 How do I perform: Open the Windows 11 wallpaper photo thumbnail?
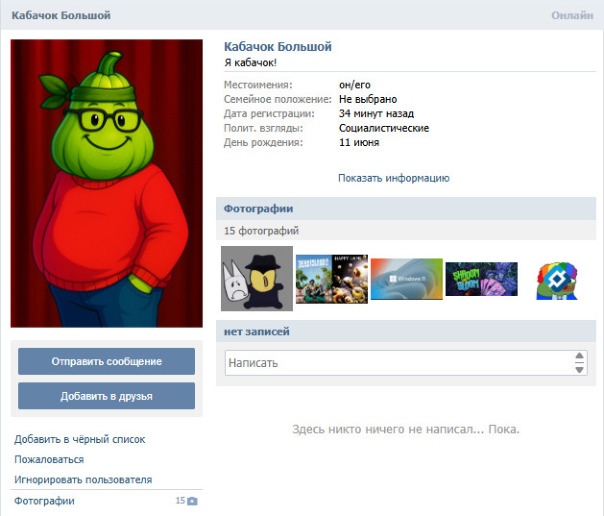click(407, 279)
